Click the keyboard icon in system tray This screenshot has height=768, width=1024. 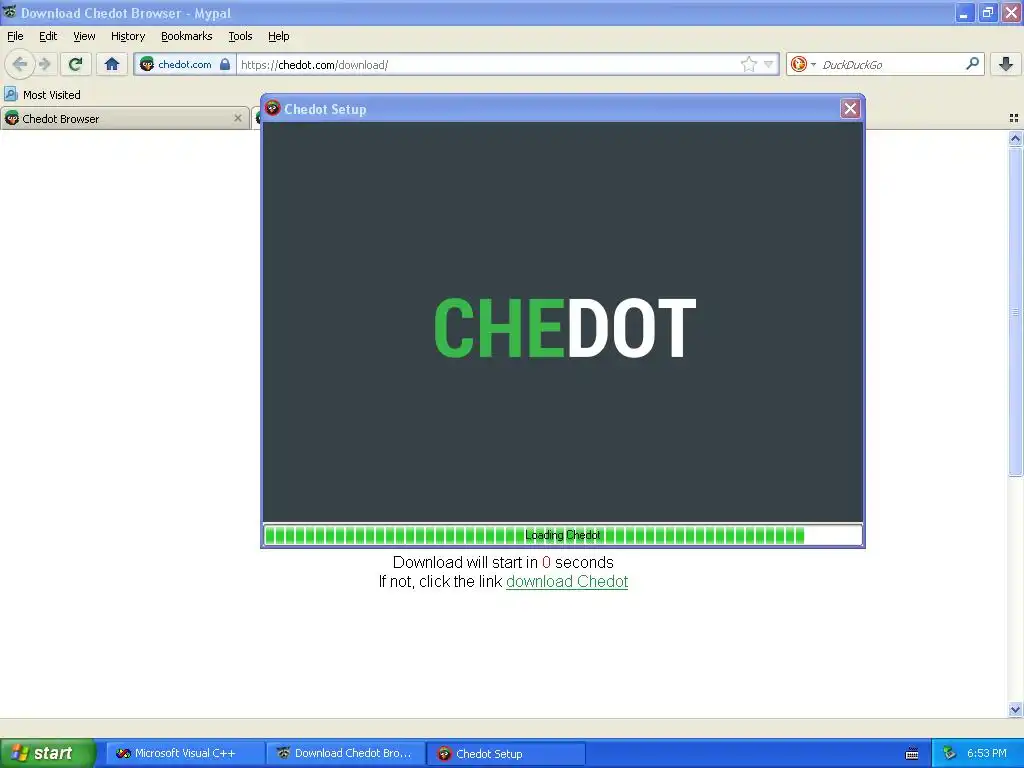pyautogui.click(x=912, y=754)
